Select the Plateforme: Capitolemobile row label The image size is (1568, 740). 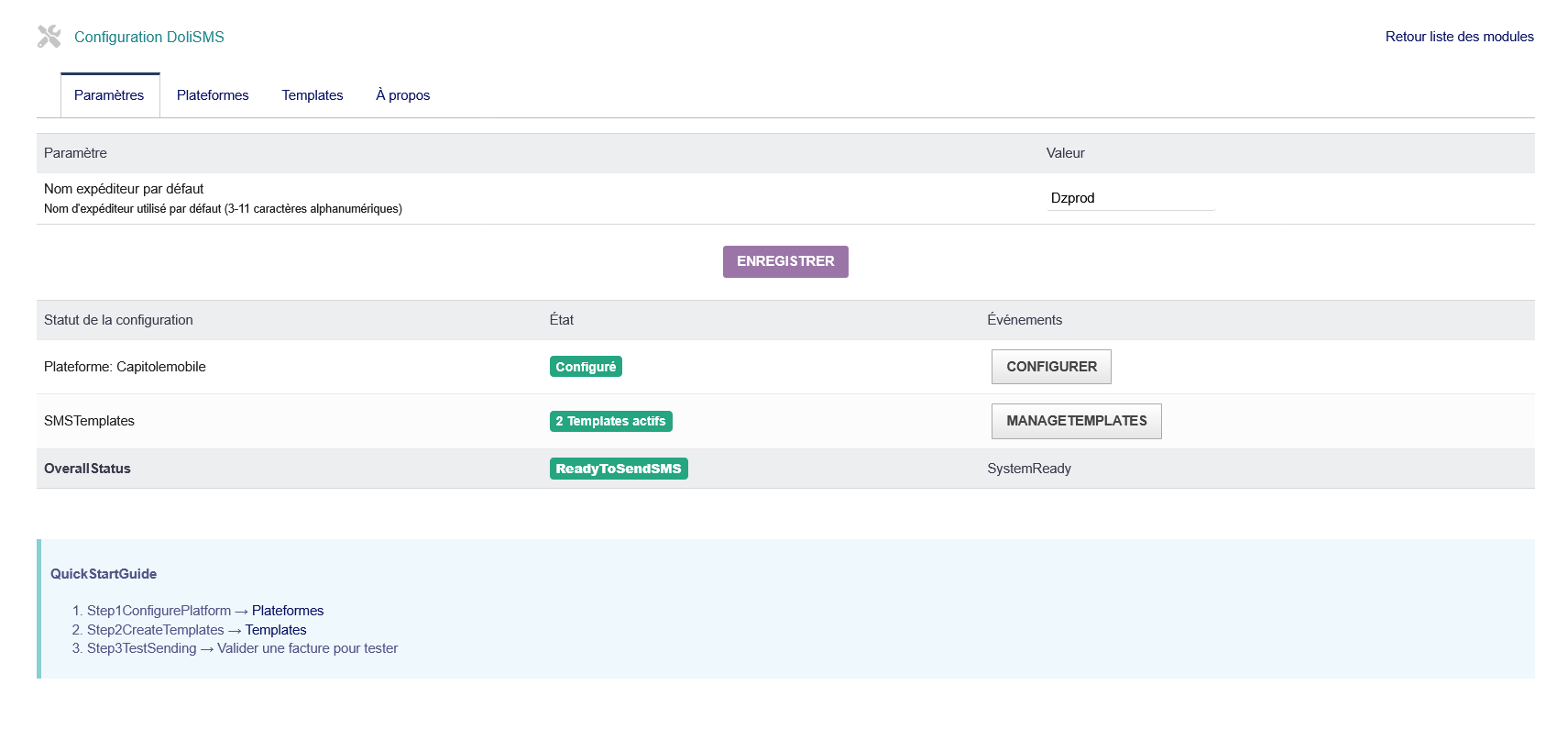point(125,367)
